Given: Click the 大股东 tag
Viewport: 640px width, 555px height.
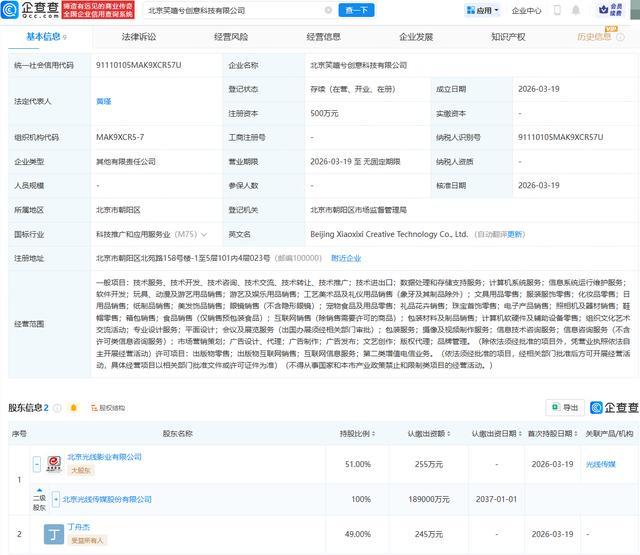Looking at the screenshot, I should coord(81,471).
